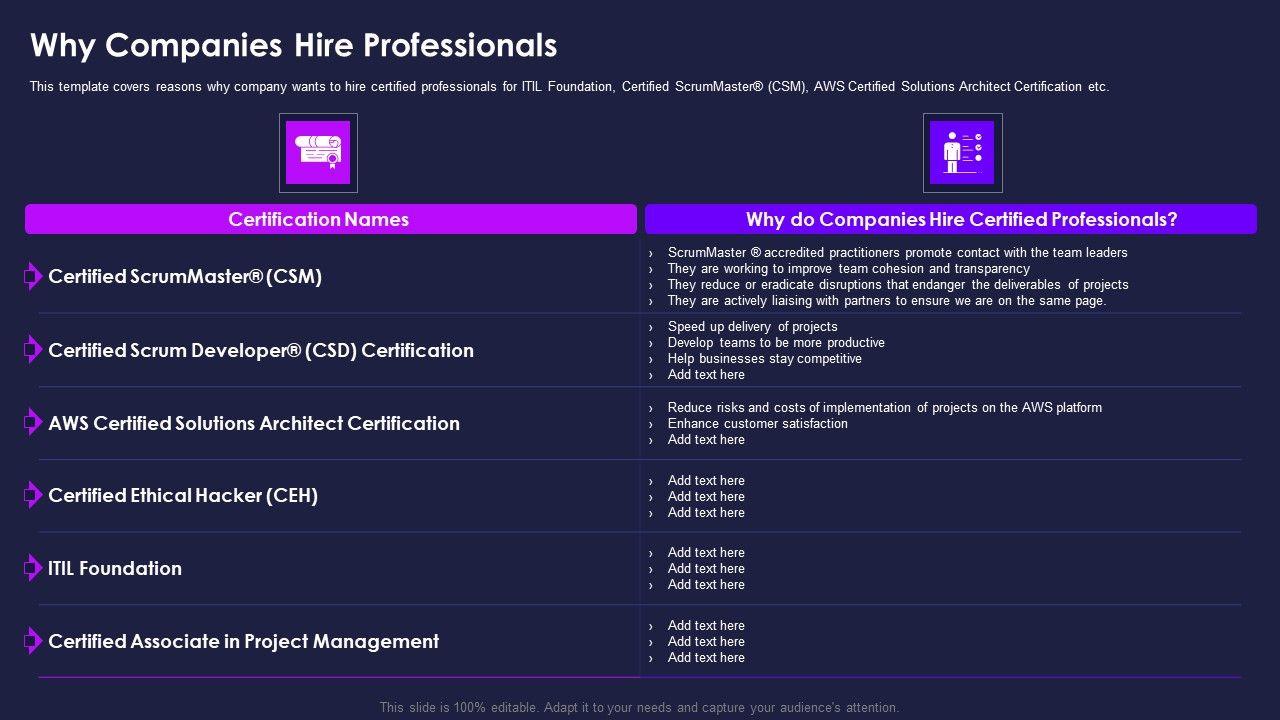Screen dimensions: 1280x720
Task: Click the bullet about reducing AWS platform risks and costs
Action: [884, 408]
